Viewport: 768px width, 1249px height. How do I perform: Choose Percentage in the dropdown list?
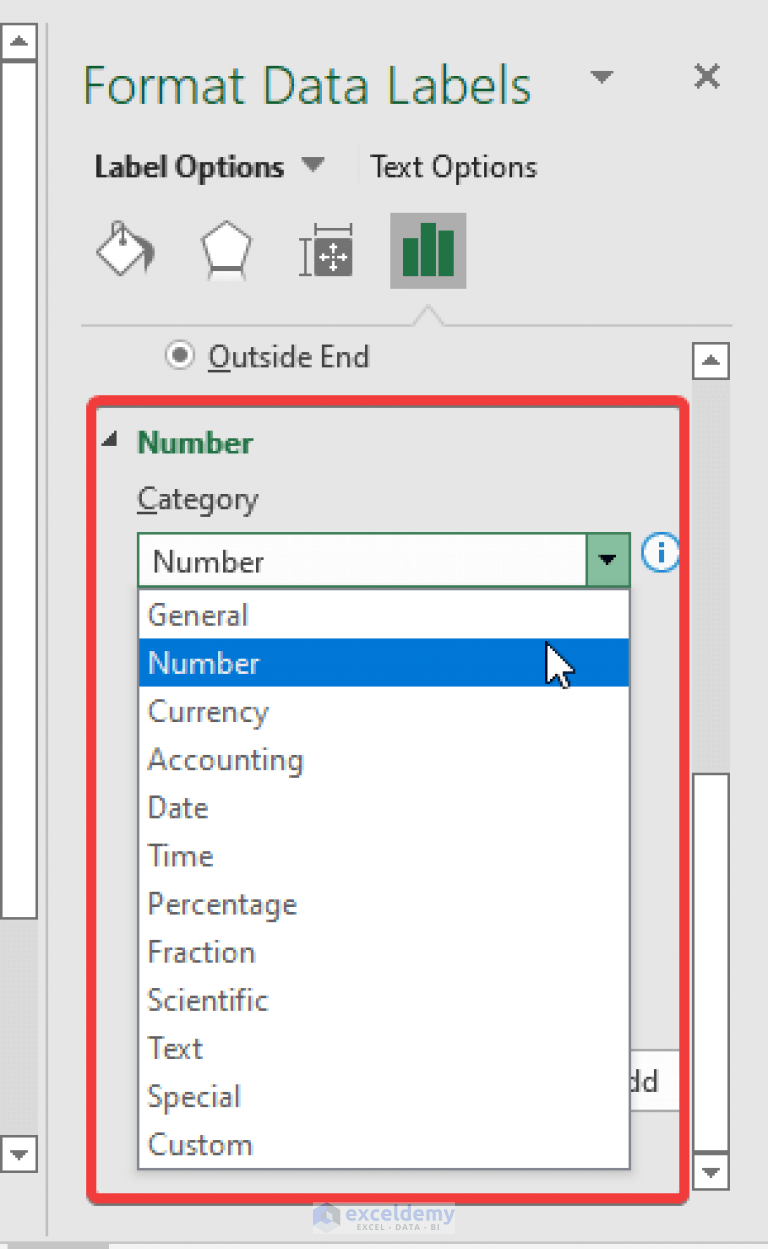(222, 904)
